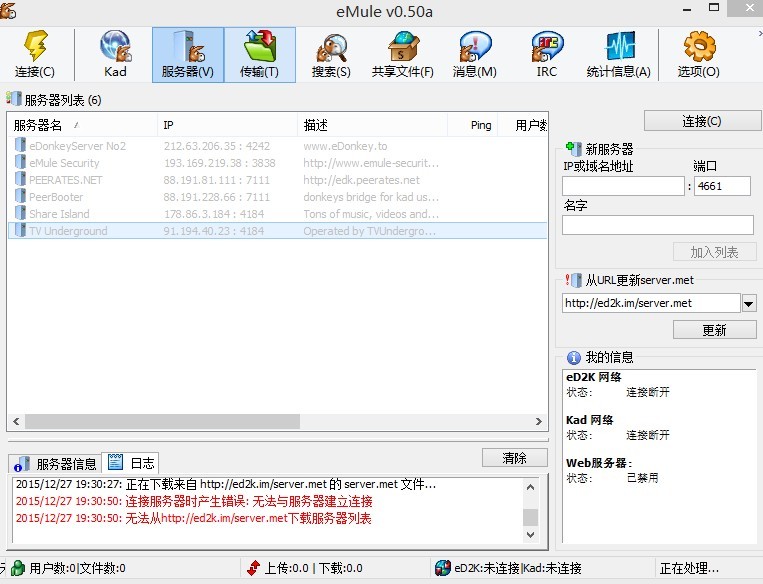Click the log scroll up arrow
Image resolution: width=763 pixels, height=584 pixels.
pyautogui.click(x=530, y=487)
